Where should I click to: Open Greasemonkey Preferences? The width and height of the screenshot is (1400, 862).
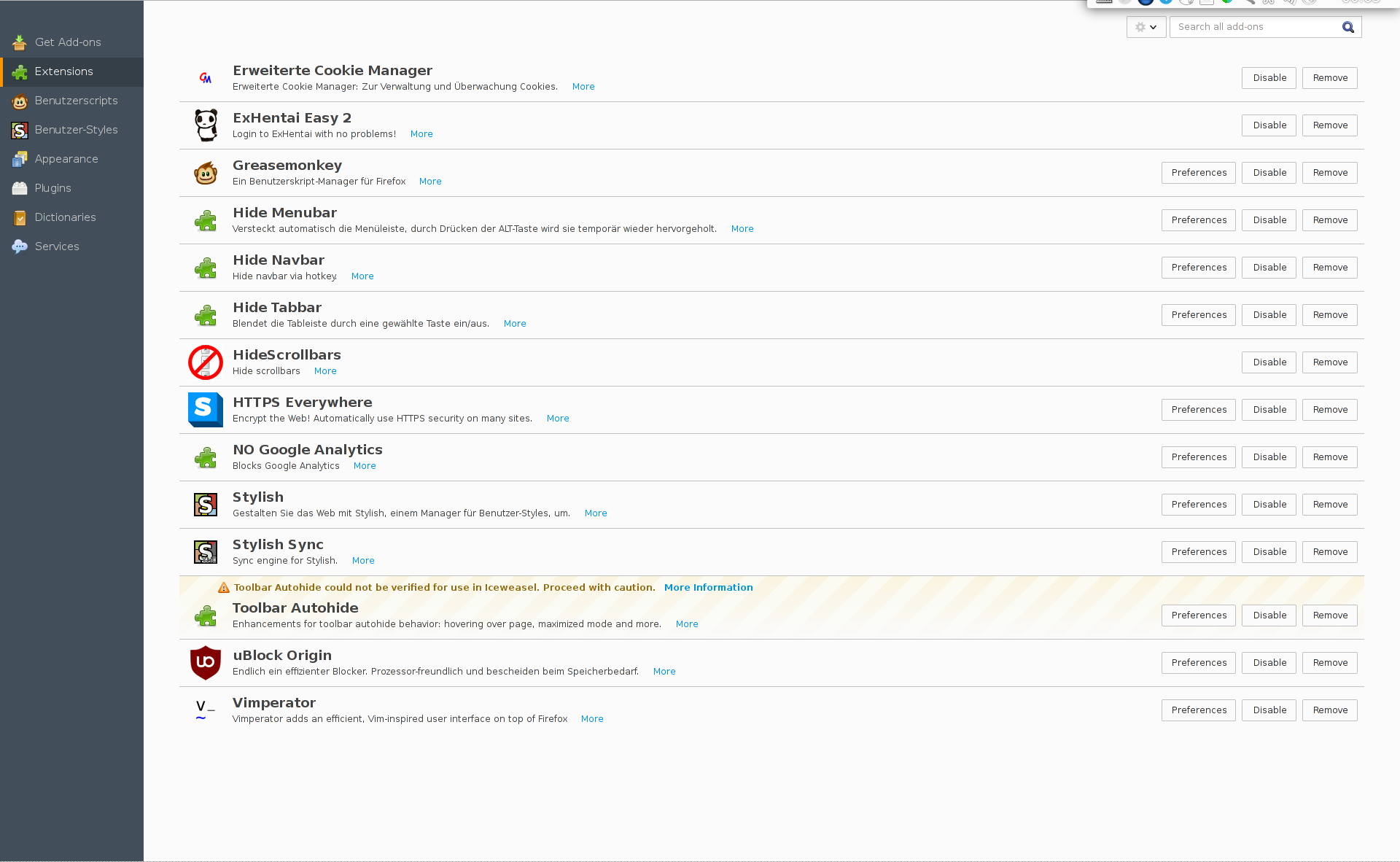[x=1199, y=173]
